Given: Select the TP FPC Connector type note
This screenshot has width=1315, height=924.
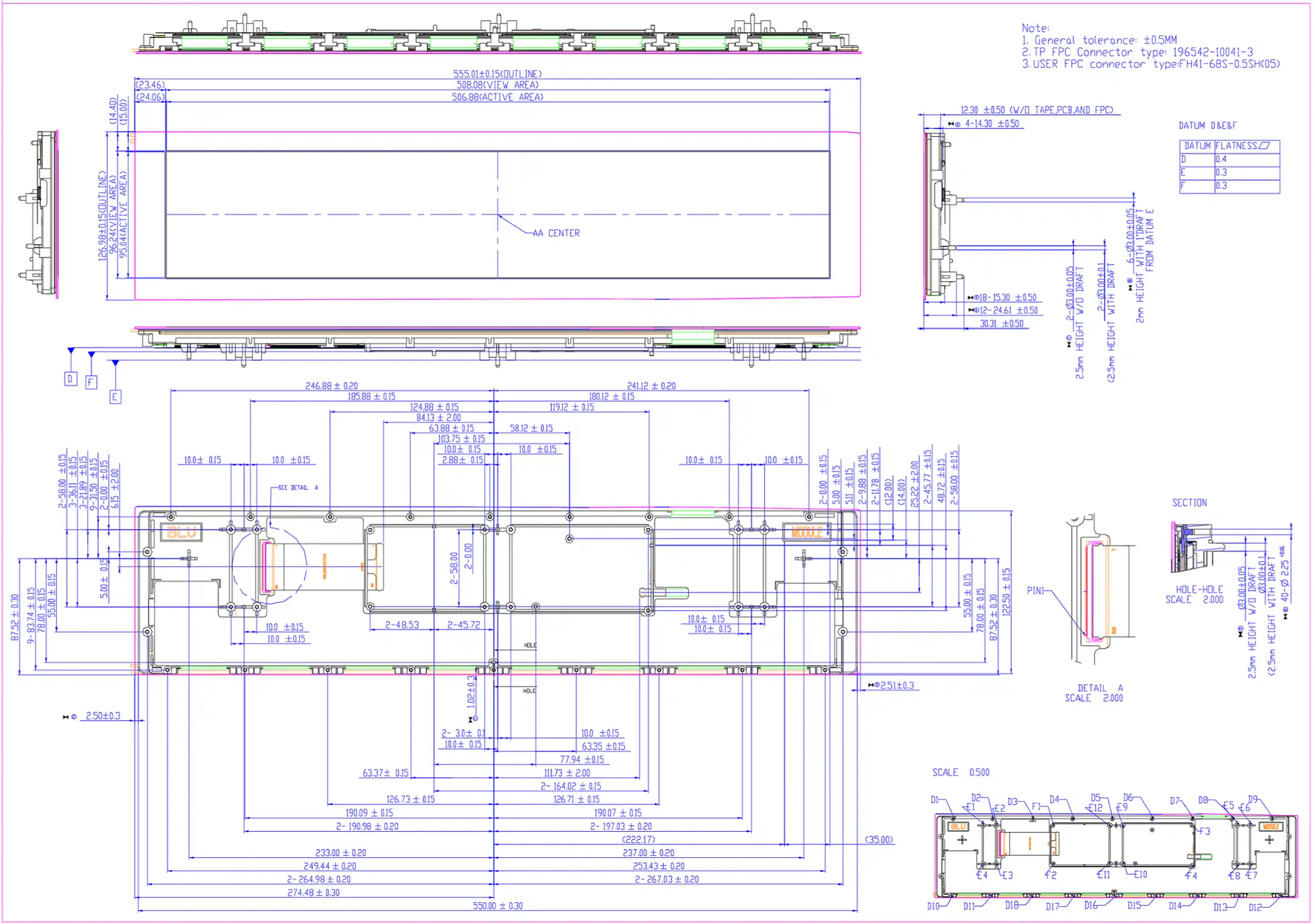Looking at the screenshot, I should tap(1137, 52).
